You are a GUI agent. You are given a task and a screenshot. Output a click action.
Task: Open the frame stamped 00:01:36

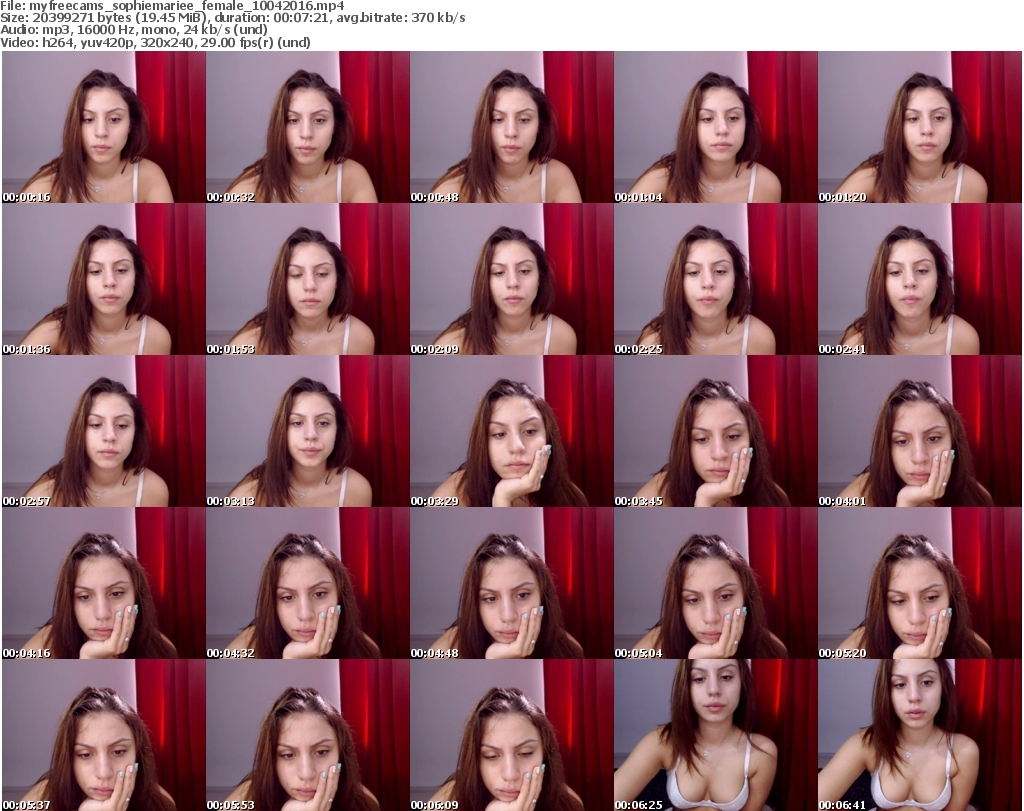[x=104, y=279]
